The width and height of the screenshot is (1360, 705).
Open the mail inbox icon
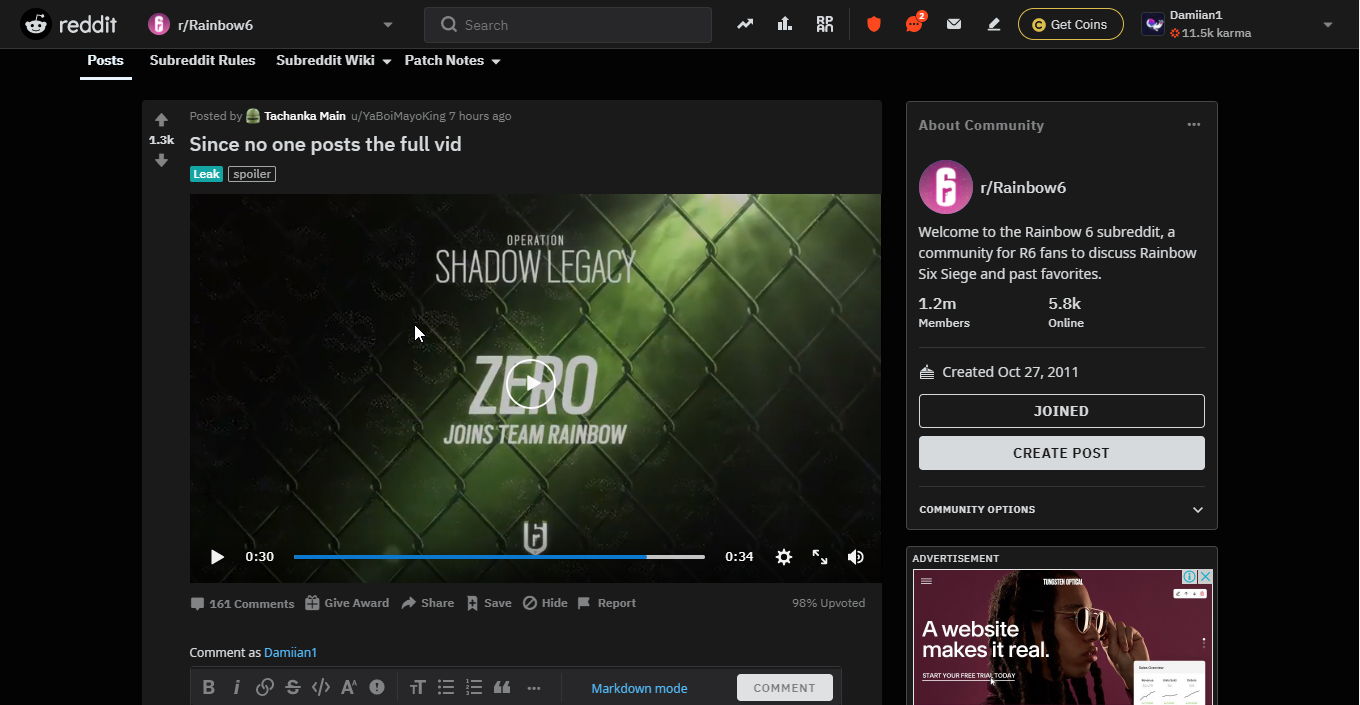point(954,24)
